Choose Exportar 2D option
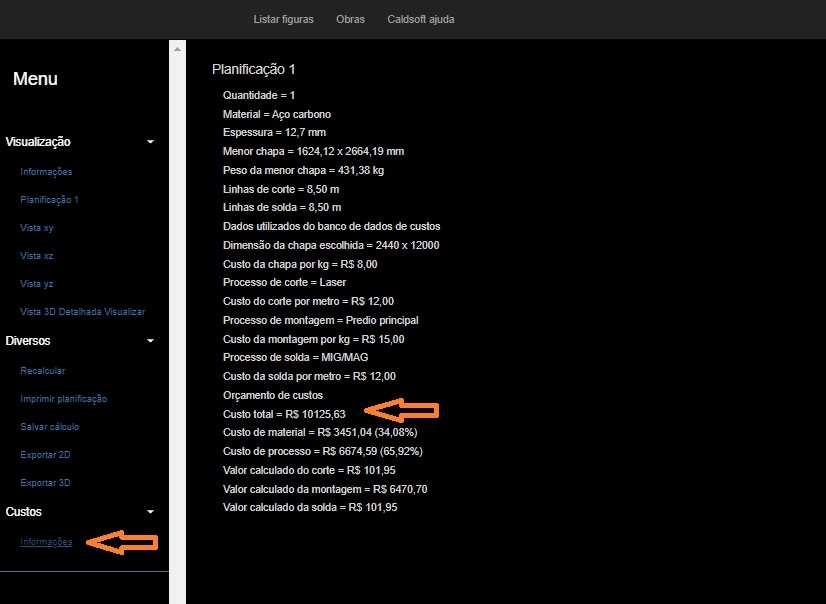 click(45, 455)
